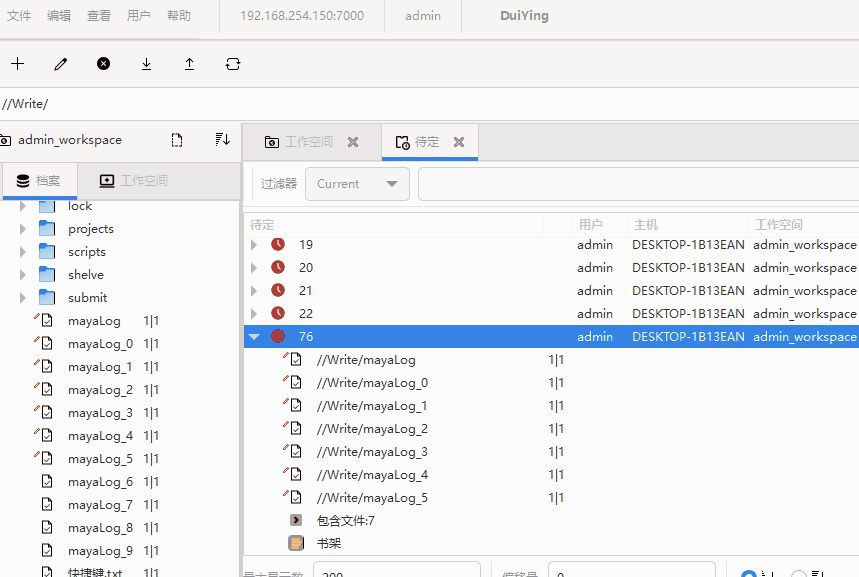Viewport: 859px width, 577px height.
Task: Expand the scripts folder in tree
Action: pos(23,252)
